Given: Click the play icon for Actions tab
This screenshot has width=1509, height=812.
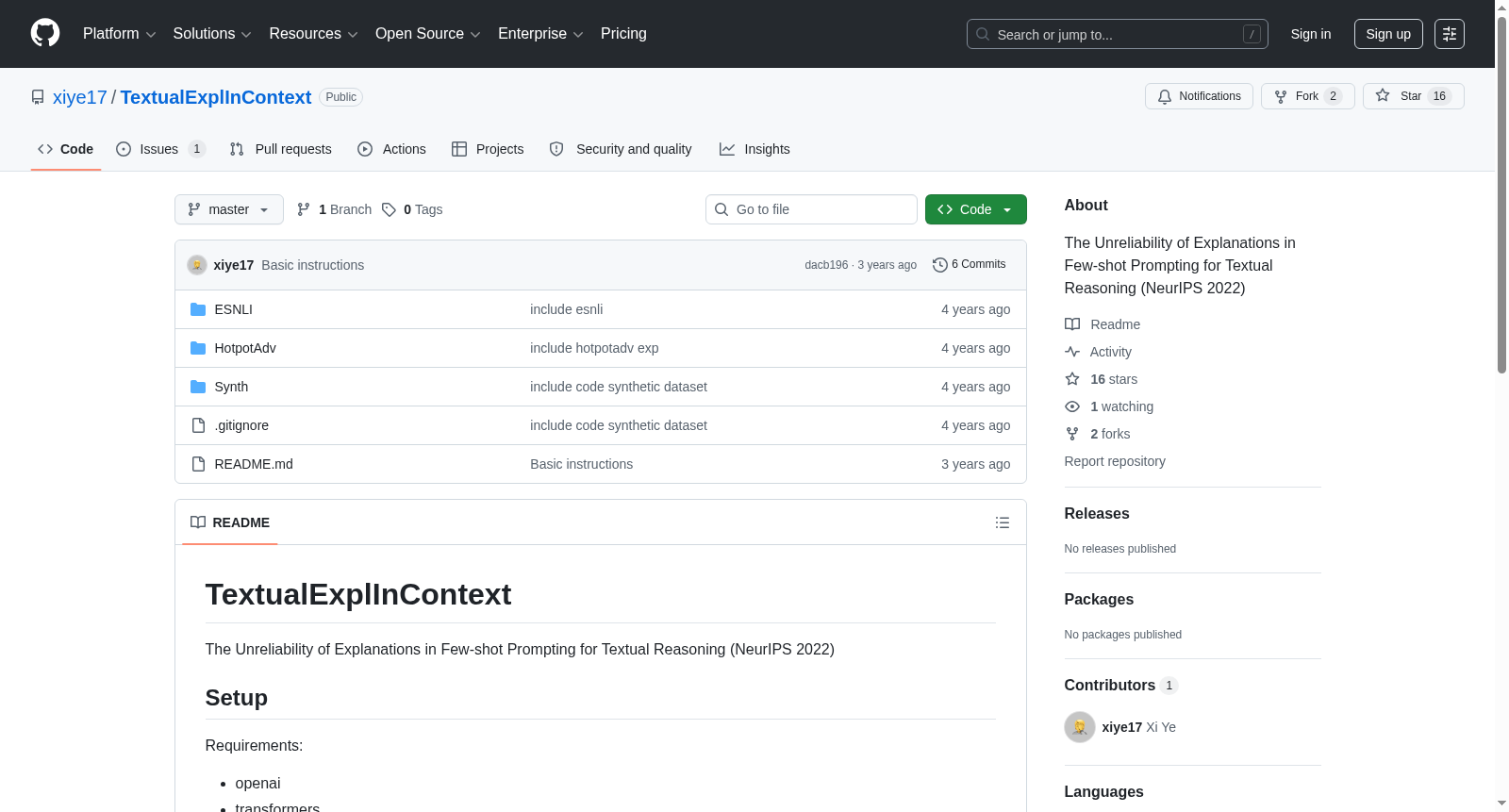Looking at the screenshot, I should [365, 149].
